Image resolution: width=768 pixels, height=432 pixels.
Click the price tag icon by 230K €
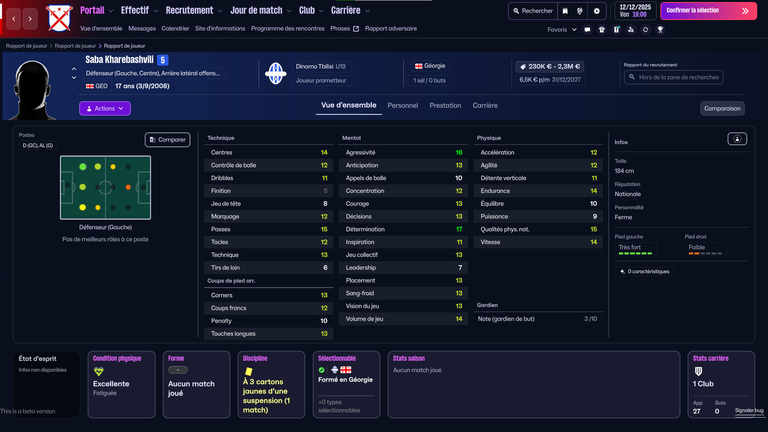coord(523,67)
